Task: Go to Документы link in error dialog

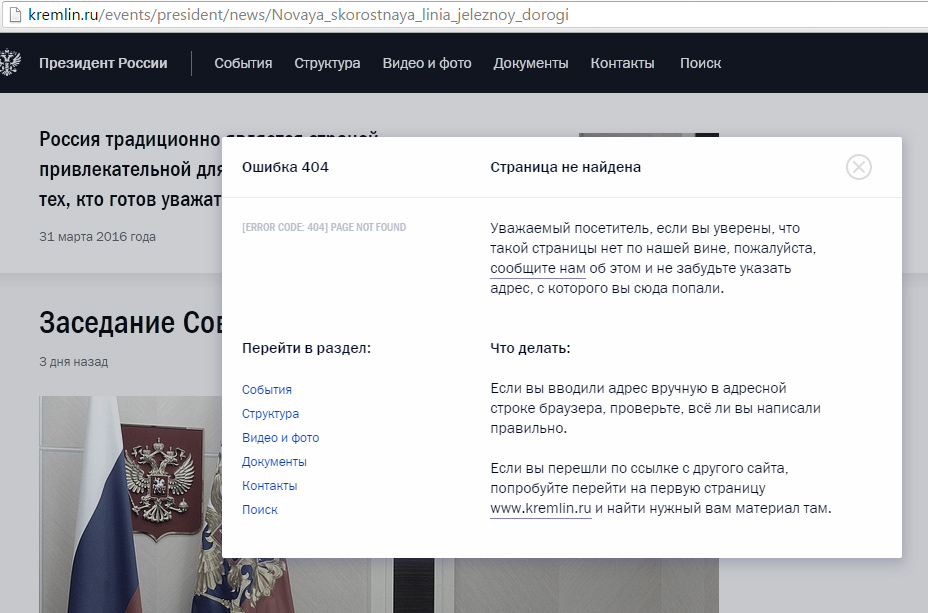Action: [x=274, y=462]
